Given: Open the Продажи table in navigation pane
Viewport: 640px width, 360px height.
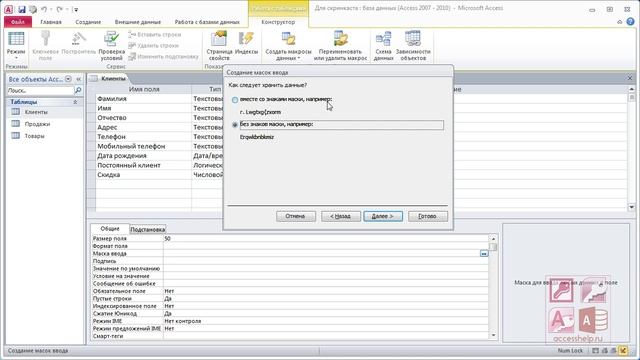Looking at the screenshot, I should (37, 124).
